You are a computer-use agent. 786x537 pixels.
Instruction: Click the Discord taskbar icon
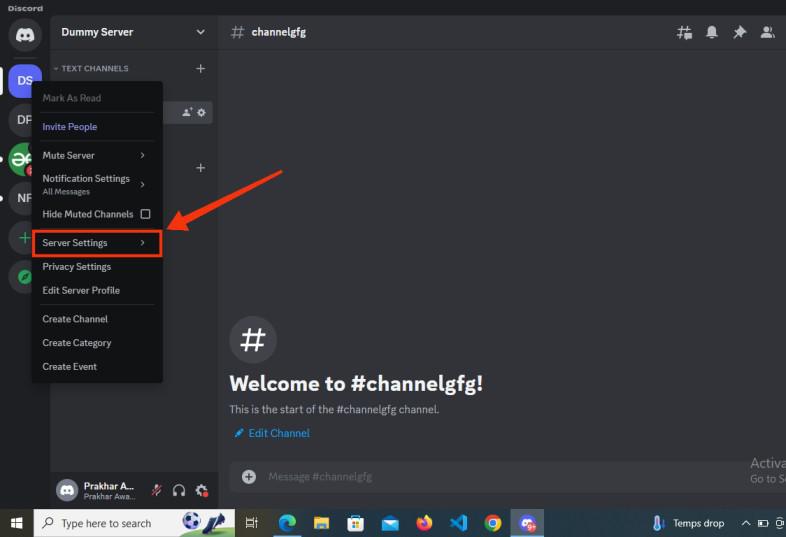pyautogui.click(x=527, y=523)
